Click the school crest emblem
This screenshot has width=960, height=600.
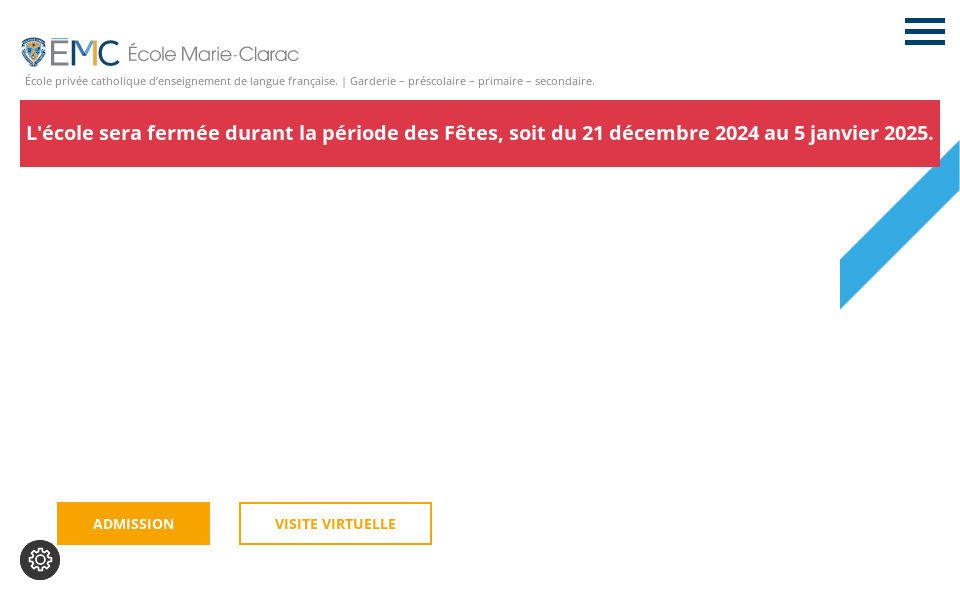pos(34,52)
